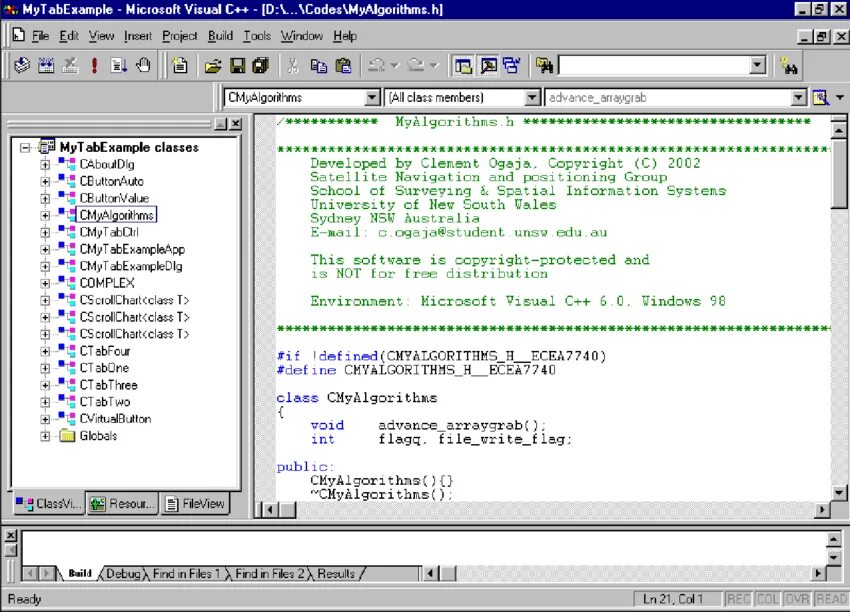850x612 pixels.
Task: Open the Tools menu
Action: 257,36
